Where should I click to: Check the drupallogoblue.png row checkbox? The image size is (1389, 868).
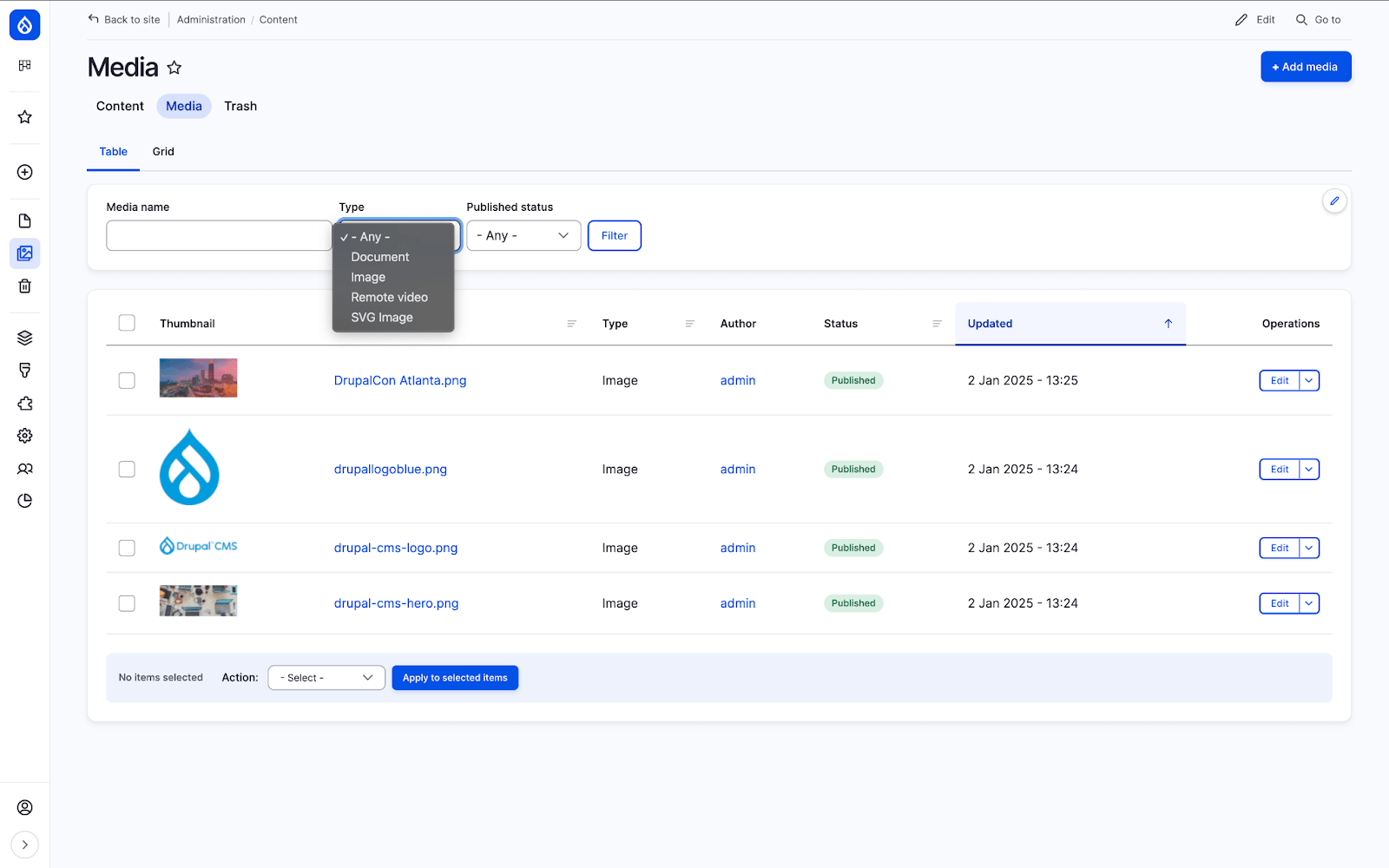point(127,469)
